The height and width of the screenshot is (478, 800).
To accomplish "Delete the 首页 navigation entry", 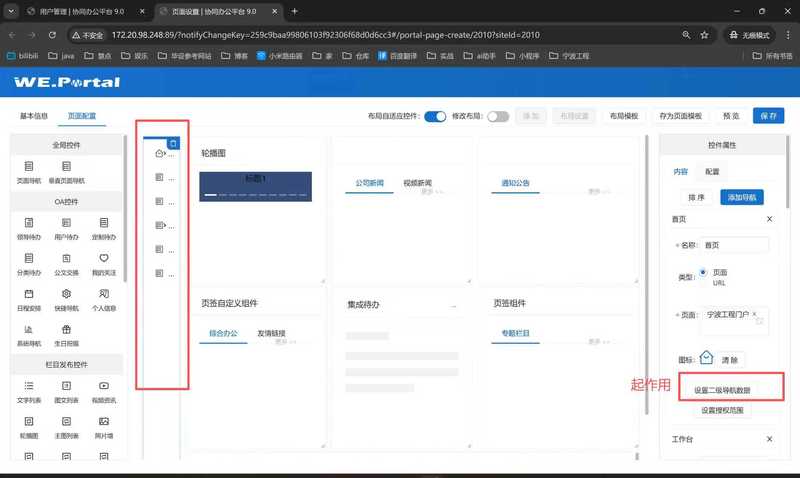I will (x=769, y=219).
